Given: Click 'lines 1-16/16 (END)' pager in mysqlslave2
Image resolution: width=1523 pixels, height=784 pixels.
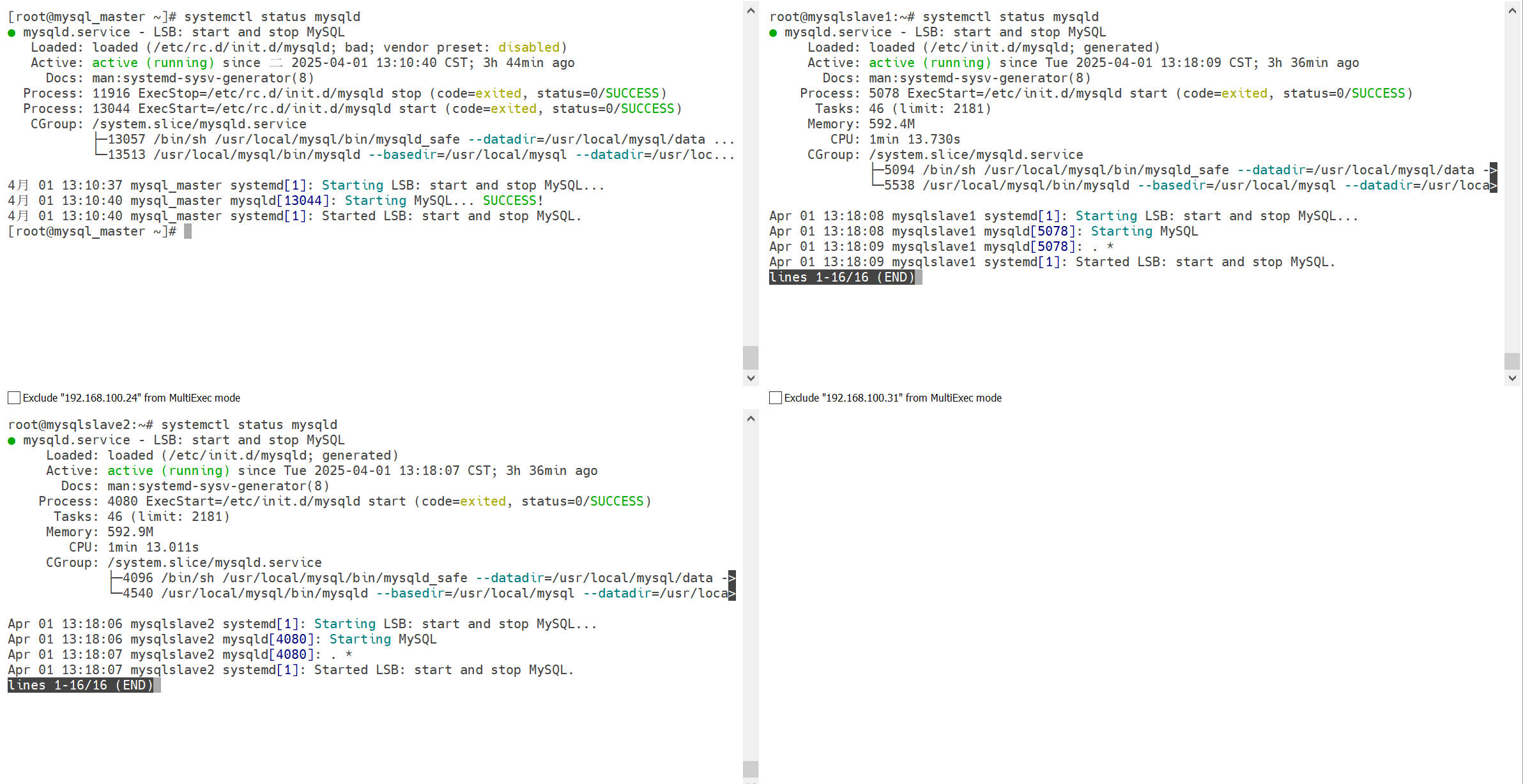Looking at the screenshot, I should pos(80,685).
